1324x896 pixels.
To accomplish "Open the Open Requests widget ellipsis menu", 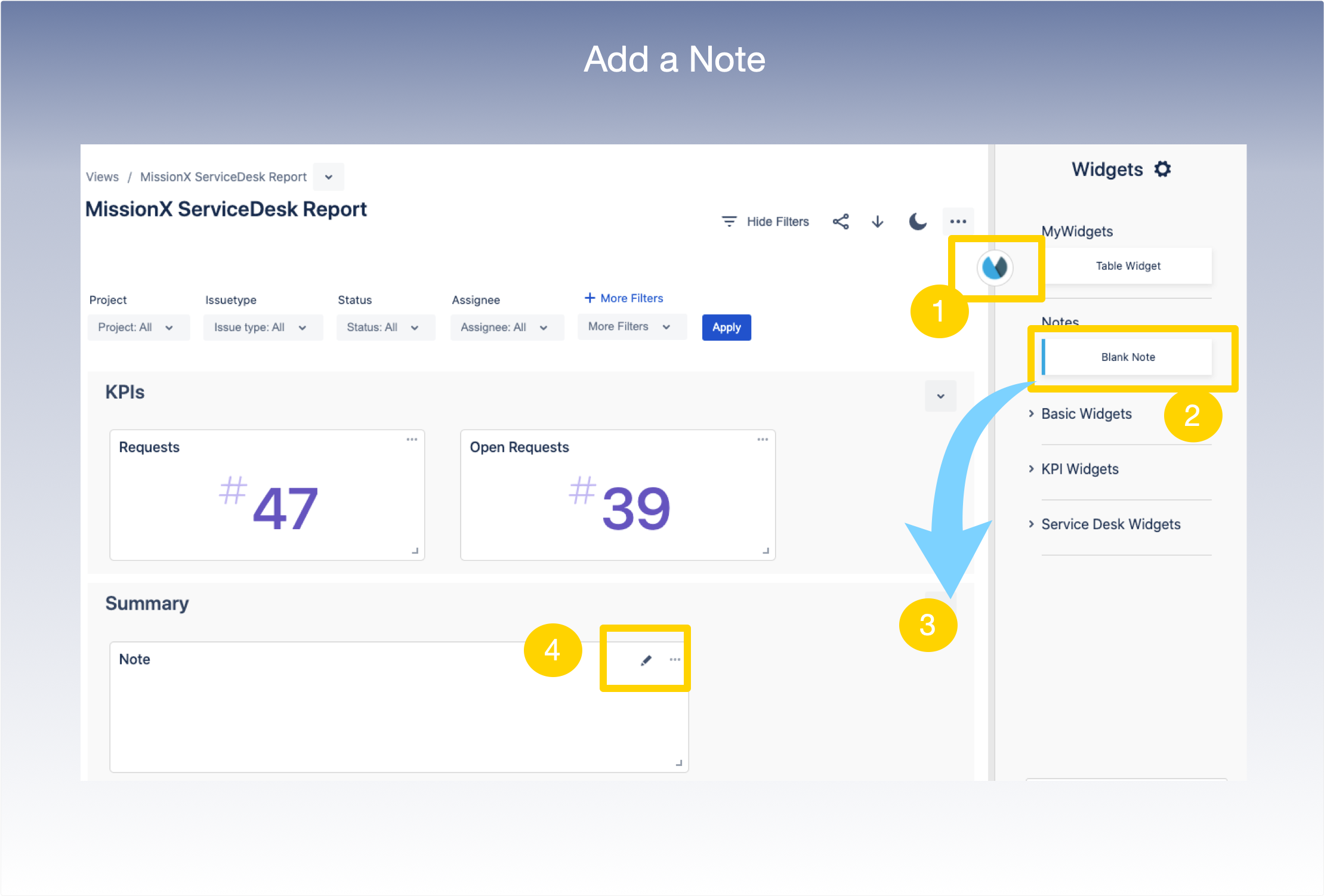I will (763, 440).
